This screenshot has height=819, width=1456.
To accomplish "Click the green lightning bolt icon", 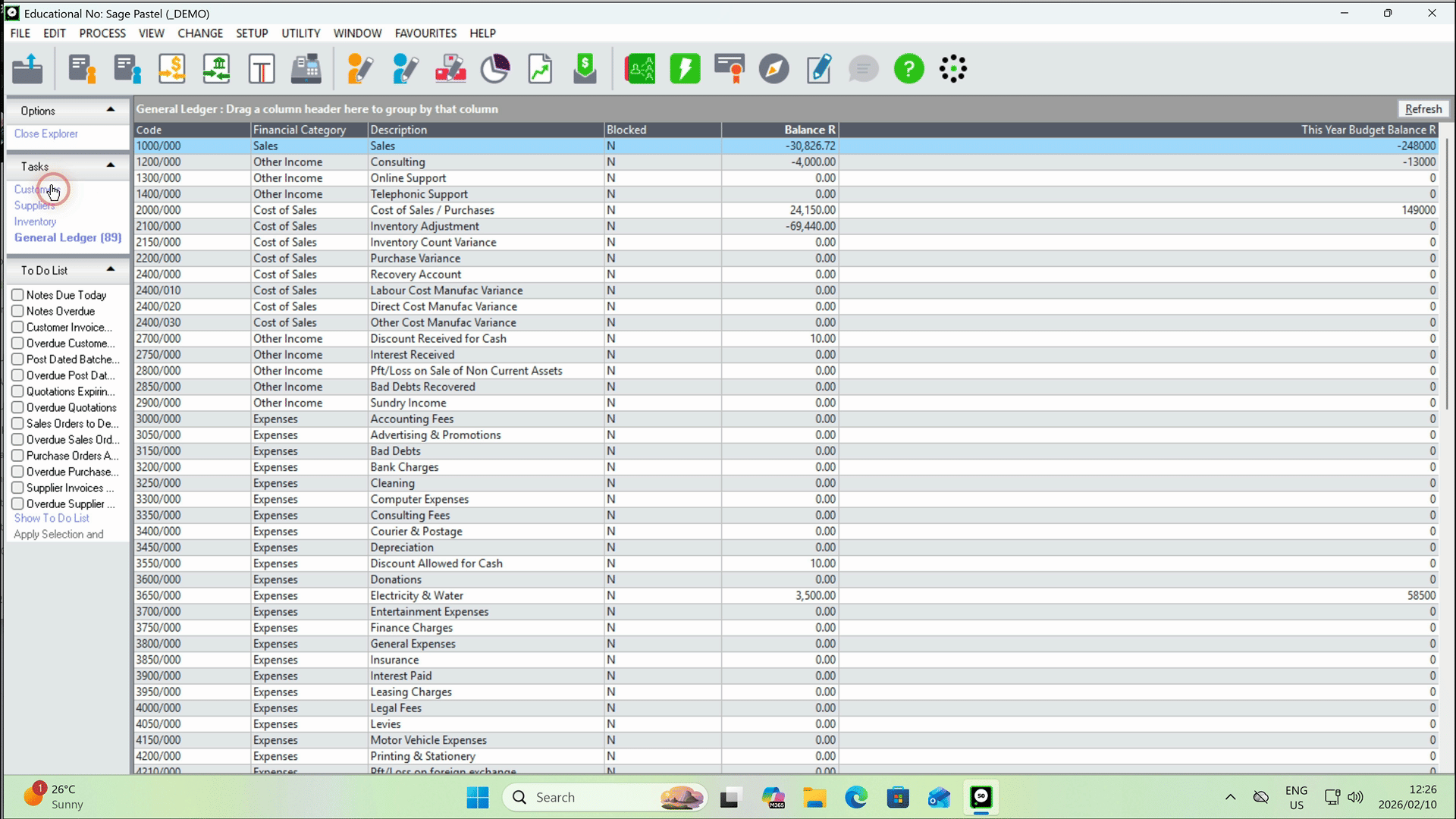I will point(685,69).
